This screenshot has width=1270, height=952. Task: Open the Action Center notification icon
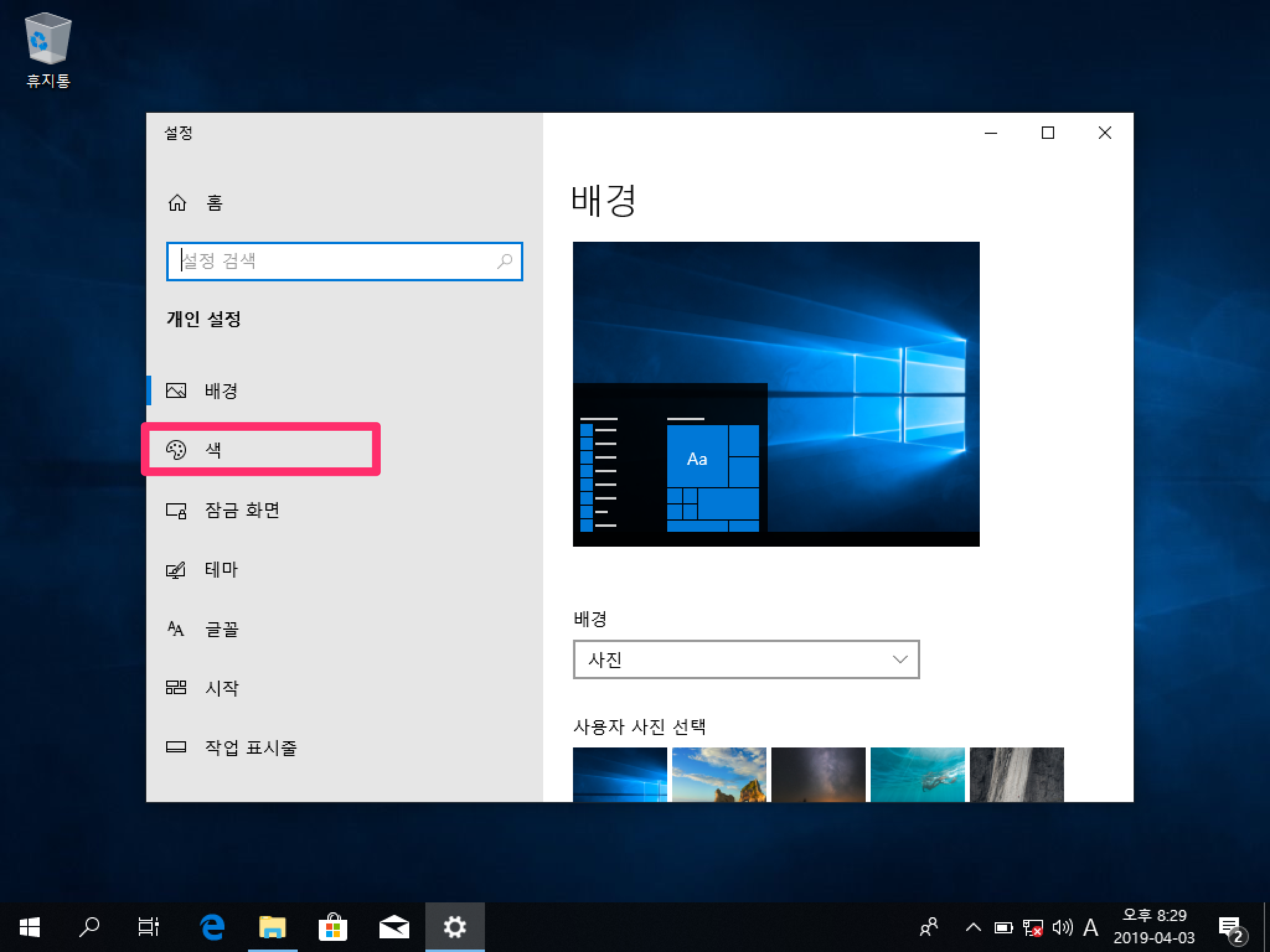1230,928
